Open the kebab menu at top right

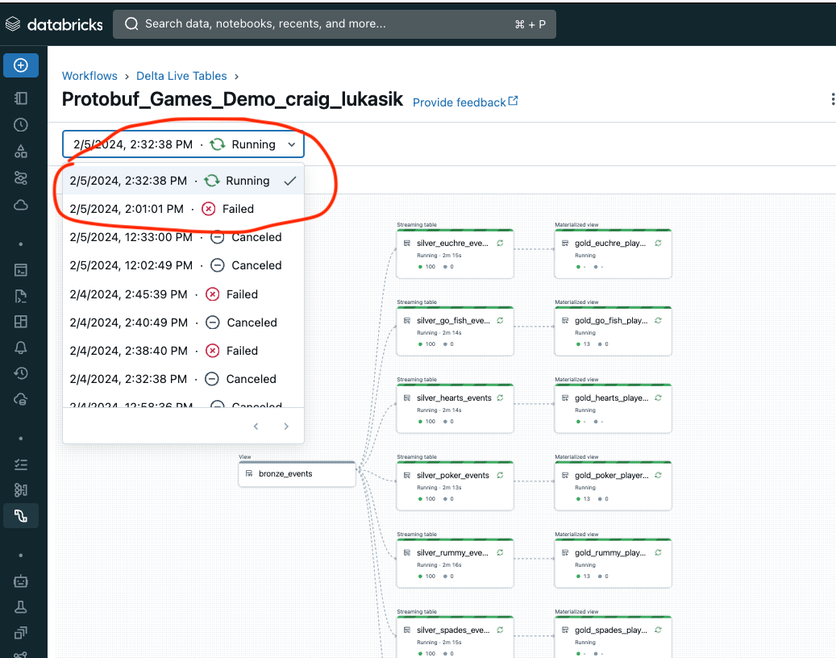[832, 99]
